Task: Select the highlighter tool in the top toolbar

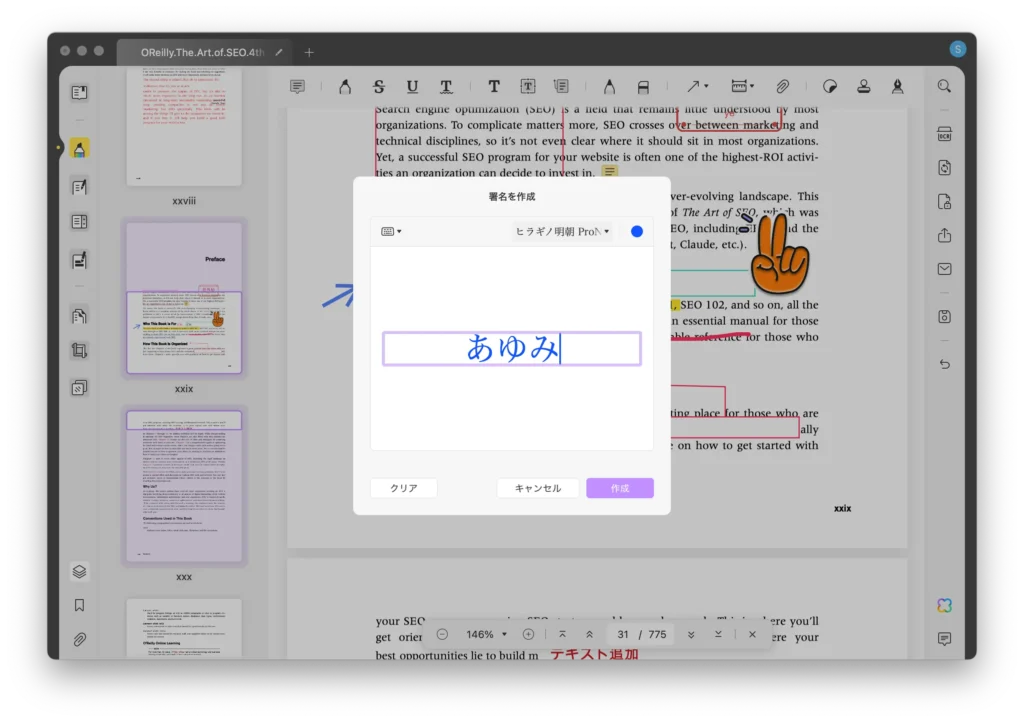Action: [x=345, y=87]
